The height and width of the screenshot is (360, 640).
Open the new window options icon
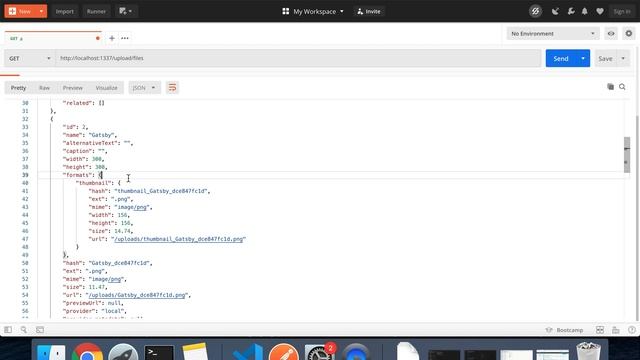pyautogui.click(x=125, y=11)
